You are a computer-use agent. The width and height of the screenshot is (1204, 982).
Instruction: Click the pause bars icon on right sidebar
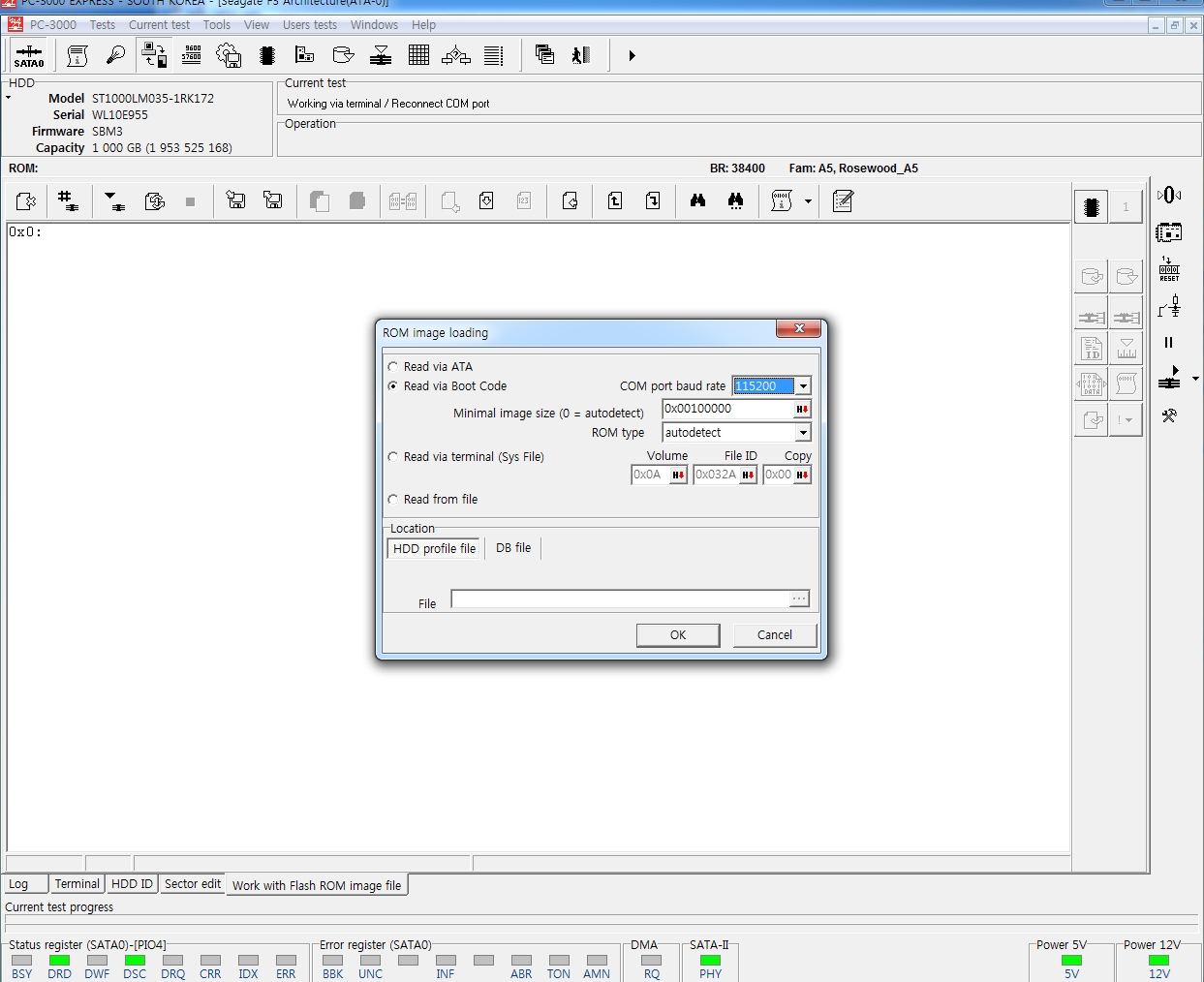pyautogui.click(x=1168, y=343)
